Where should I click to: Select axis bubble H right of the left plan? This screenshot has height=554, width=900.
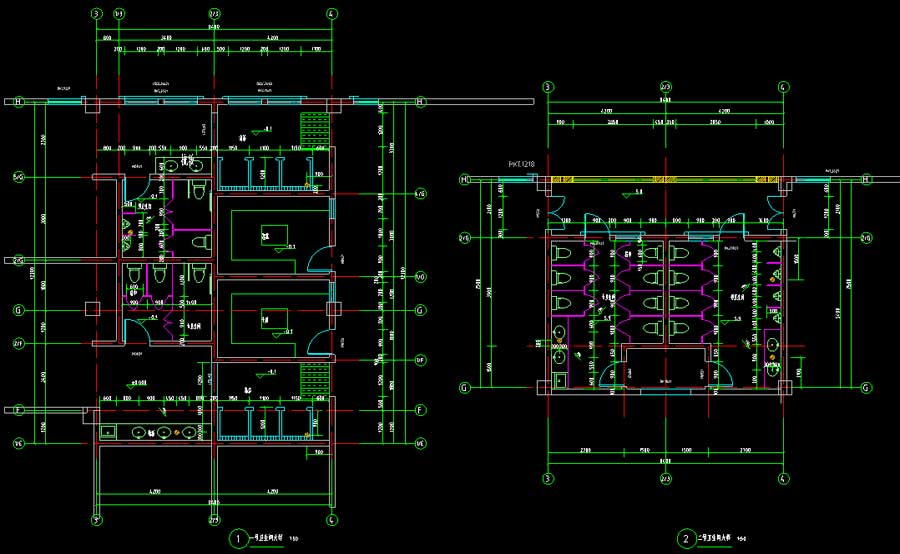420,102
